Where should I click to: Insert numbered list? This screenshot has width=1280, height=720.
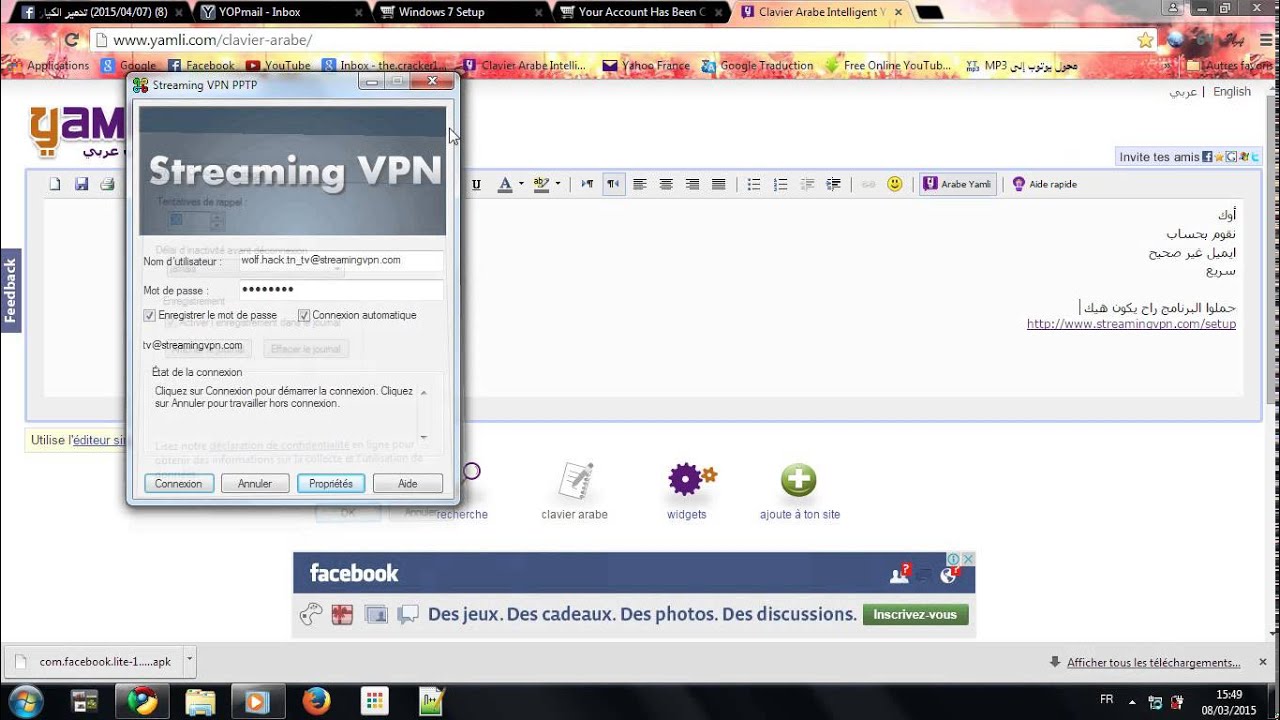(x=781, y=184)
